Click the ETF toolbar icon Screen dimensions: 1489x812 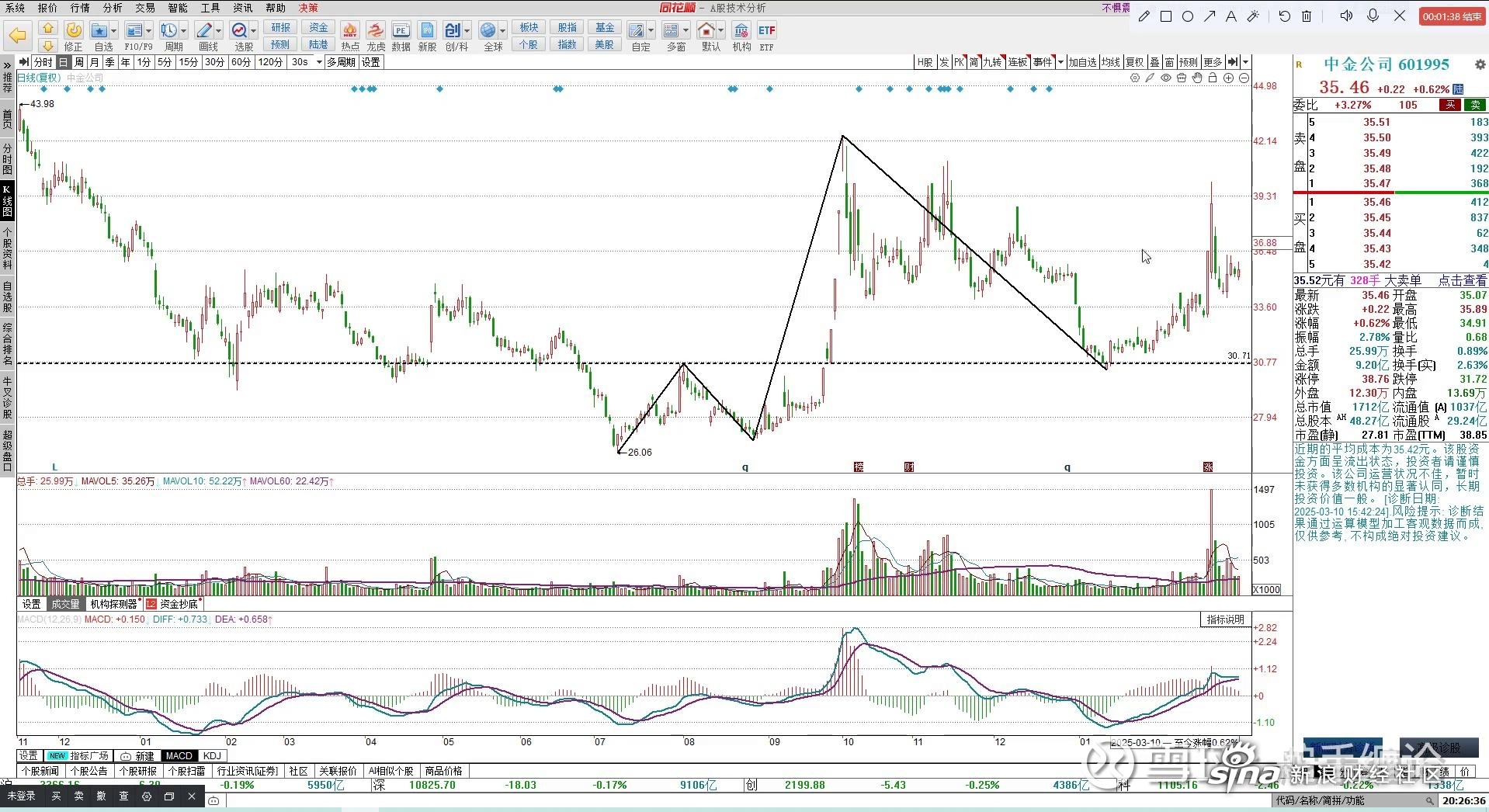pos(767,30)
